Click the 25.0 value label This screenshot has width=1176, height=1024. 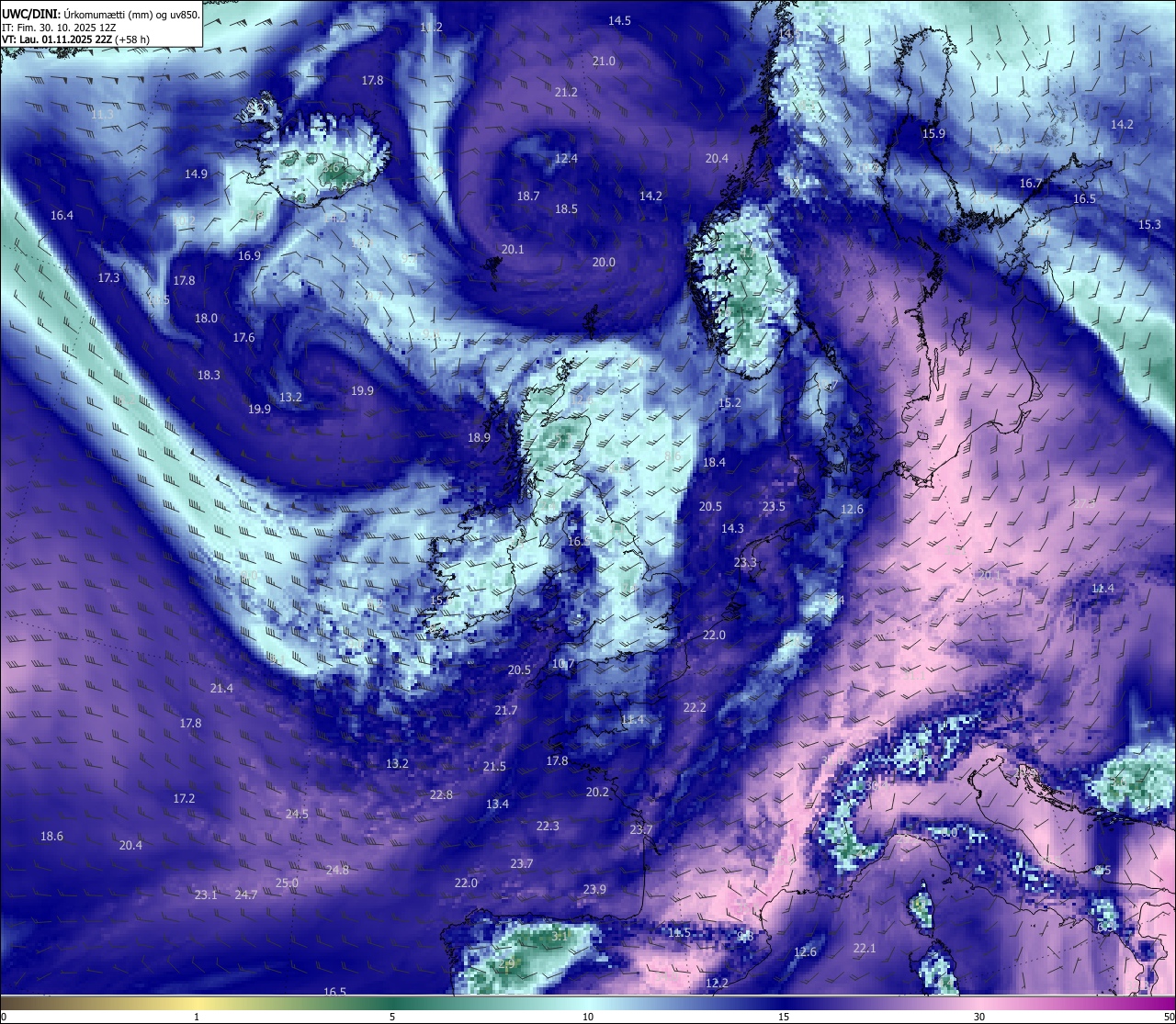point(287,883)
